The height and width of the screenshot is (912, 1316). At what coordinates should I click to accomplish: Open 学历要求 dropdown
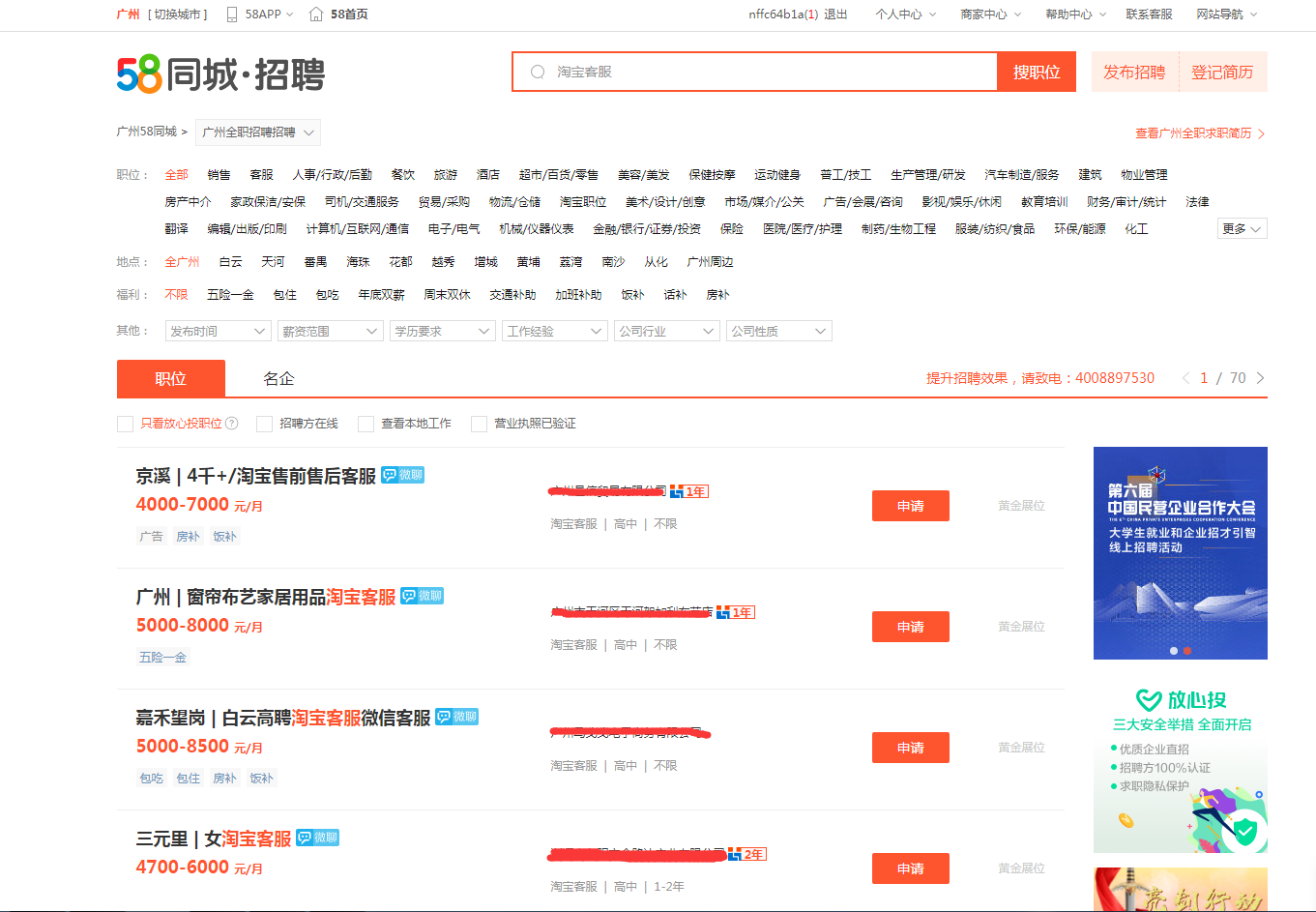443,331
